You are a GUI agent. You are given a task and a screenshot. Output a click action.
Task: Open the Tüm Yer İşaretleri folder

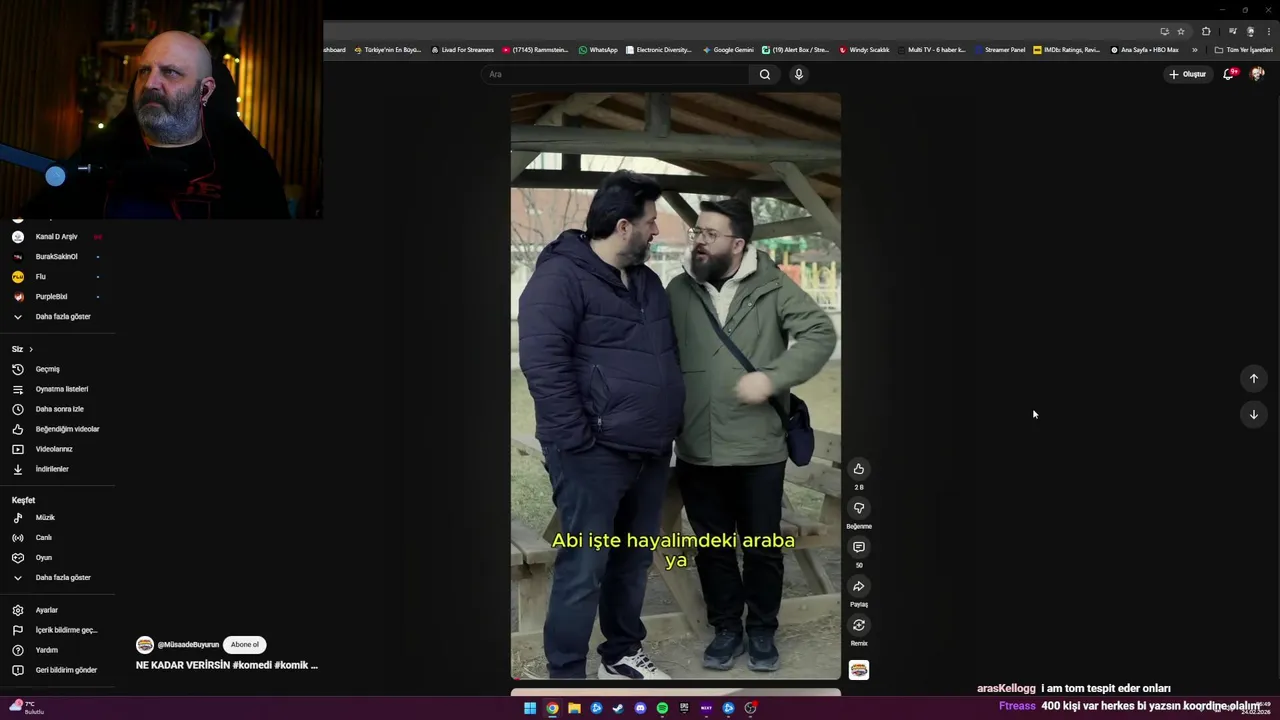tap(1244, 50)
